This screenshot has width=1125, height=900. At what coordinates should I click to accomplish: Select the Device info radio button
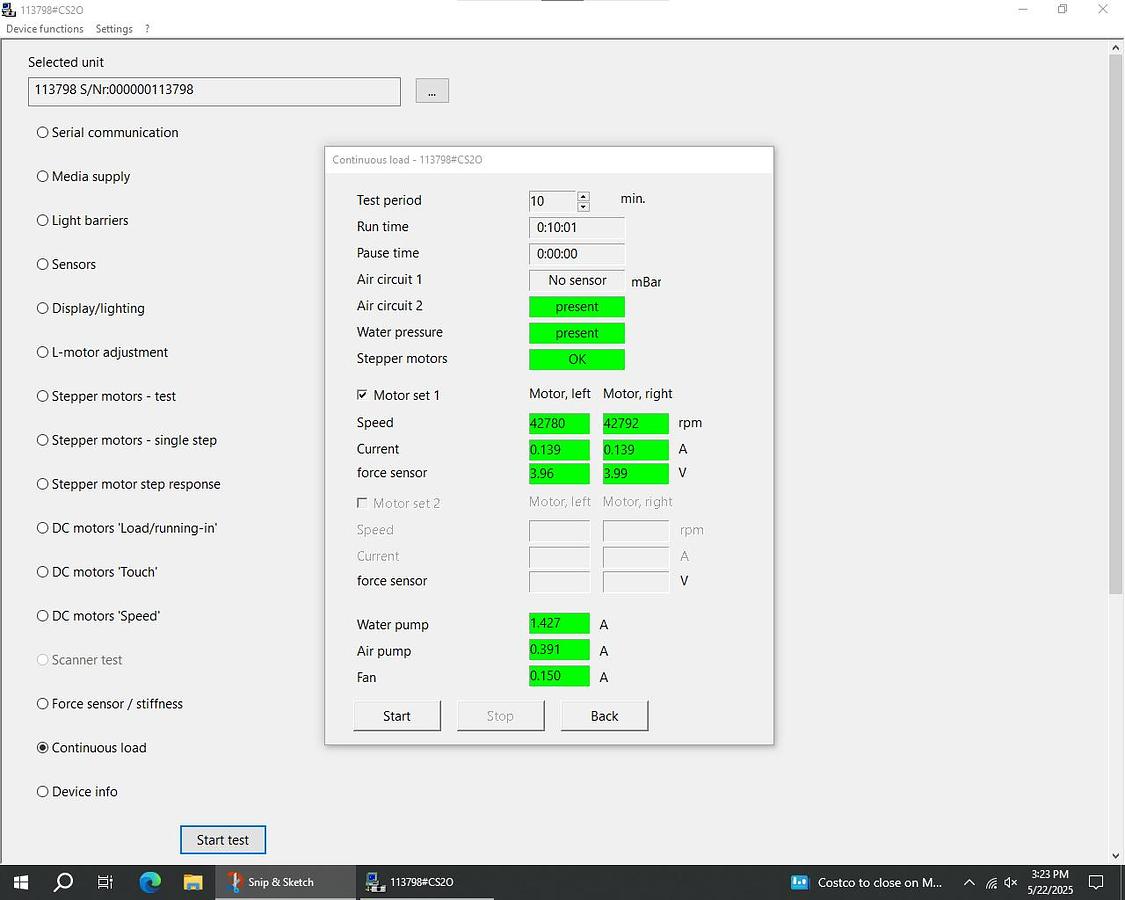pos(43,791)
